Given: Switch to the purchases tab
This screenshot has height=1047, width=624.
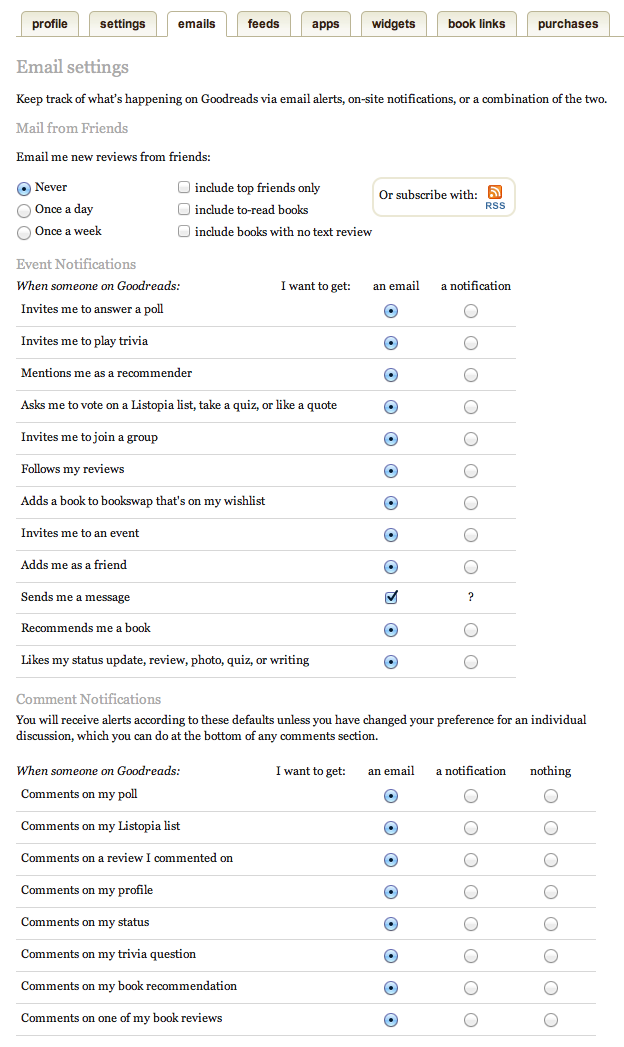Looking at the screenshot, I should click(x=567, y=23).
